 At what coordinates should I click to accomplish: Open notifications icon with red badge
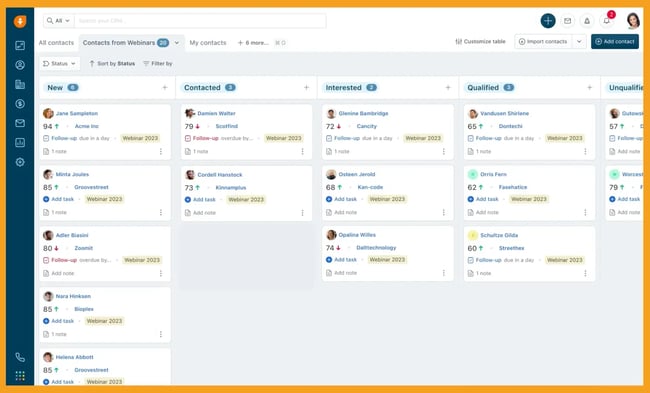tap(607, 20)
